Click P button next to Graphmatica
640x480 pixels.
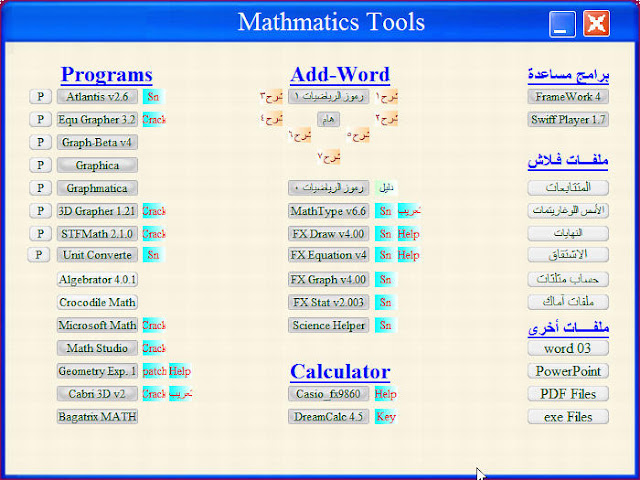coord(40,188)
